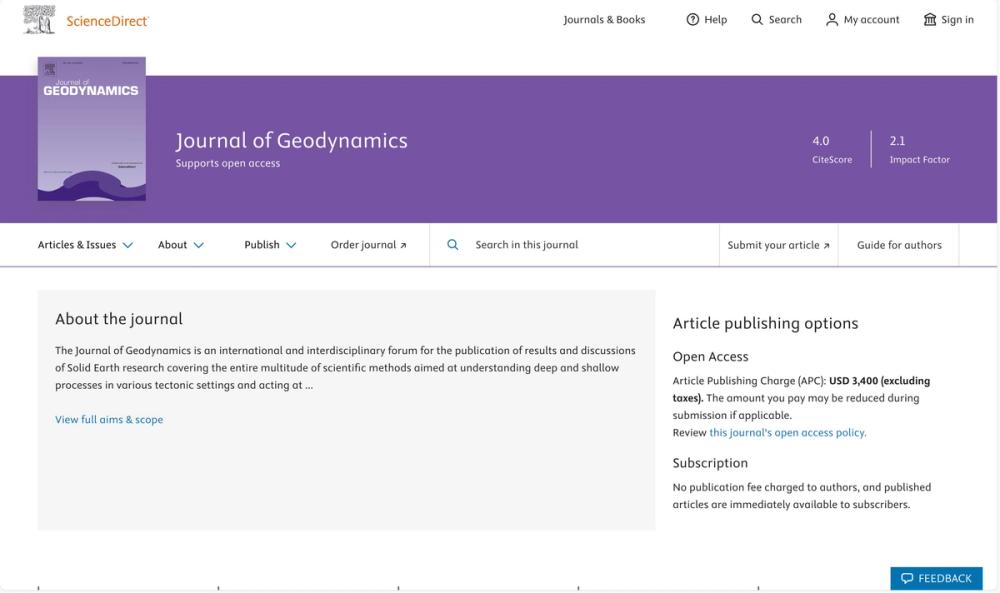Open the Order journal link

pyautogui.click(x=368, y=245)
